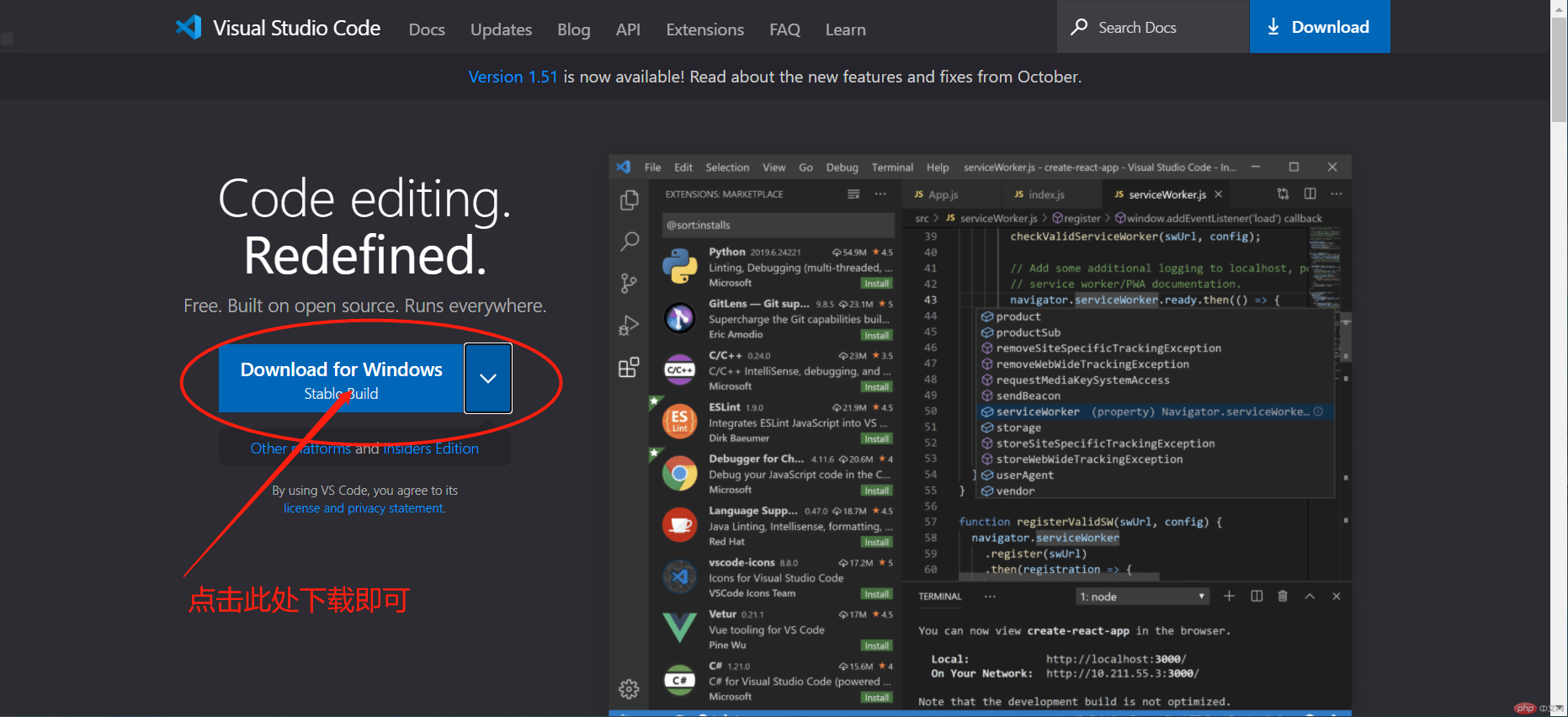Open license and privacy statement link
This screenshot has height=717, width=1568.
pos(364,508)
